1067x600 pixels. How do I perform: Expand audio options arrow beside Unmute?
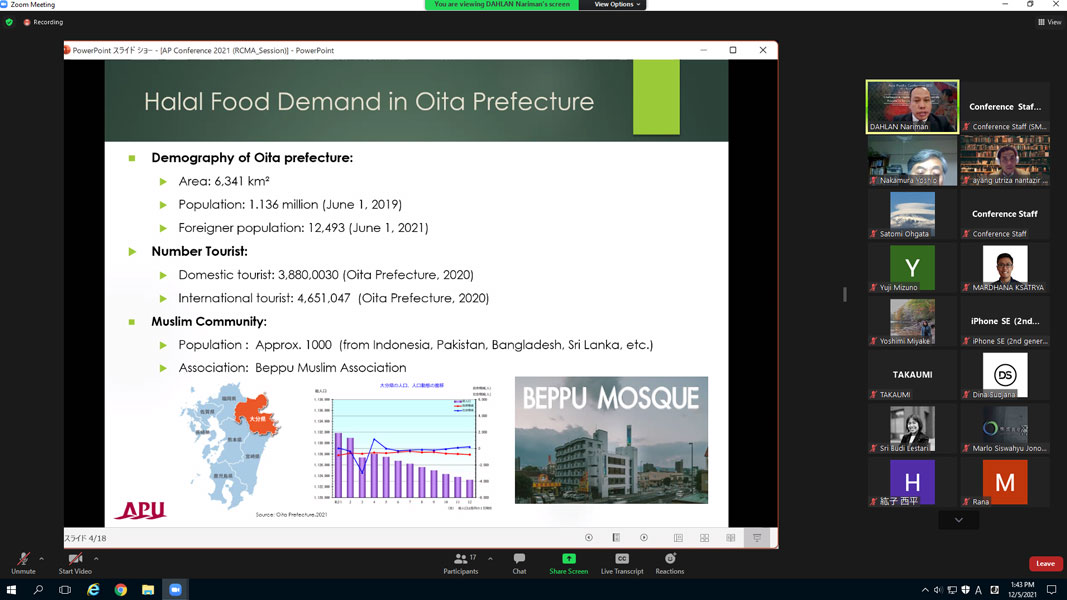[x=41, y=559]
